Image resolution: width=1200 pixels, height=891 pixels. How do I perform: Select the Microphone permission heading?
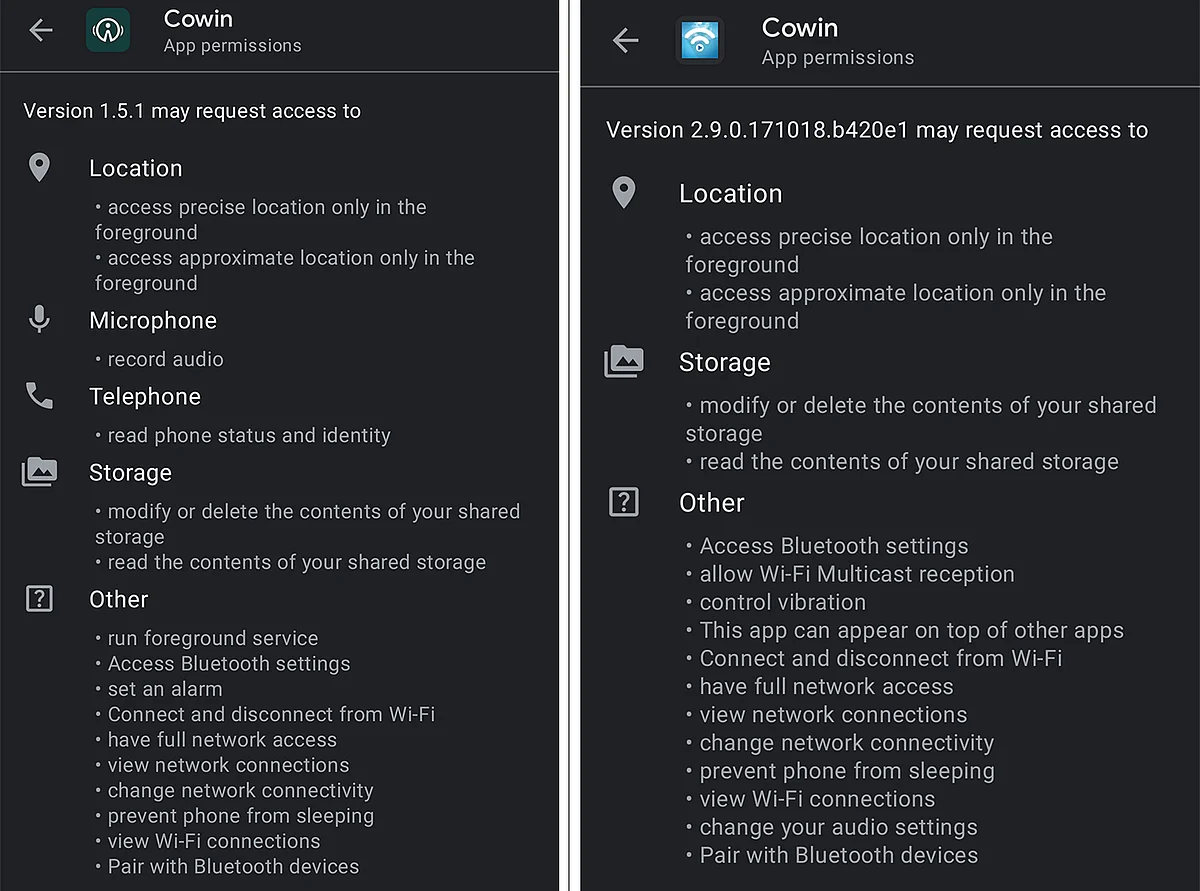tap(153, 320)
